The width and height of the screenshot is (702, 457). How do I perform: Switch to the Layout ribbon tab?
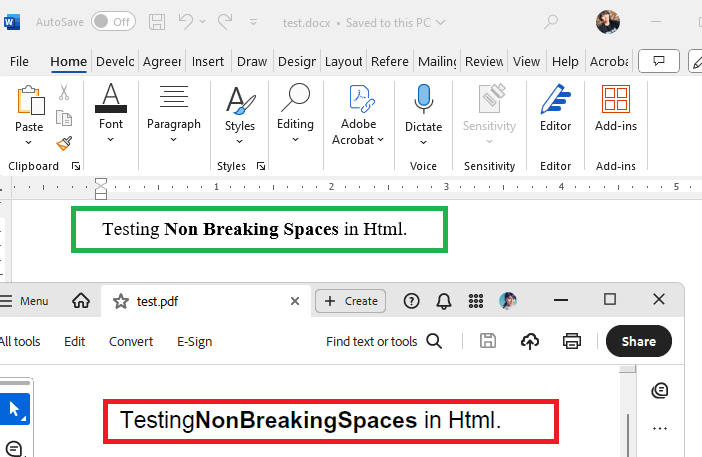point(343,61)
